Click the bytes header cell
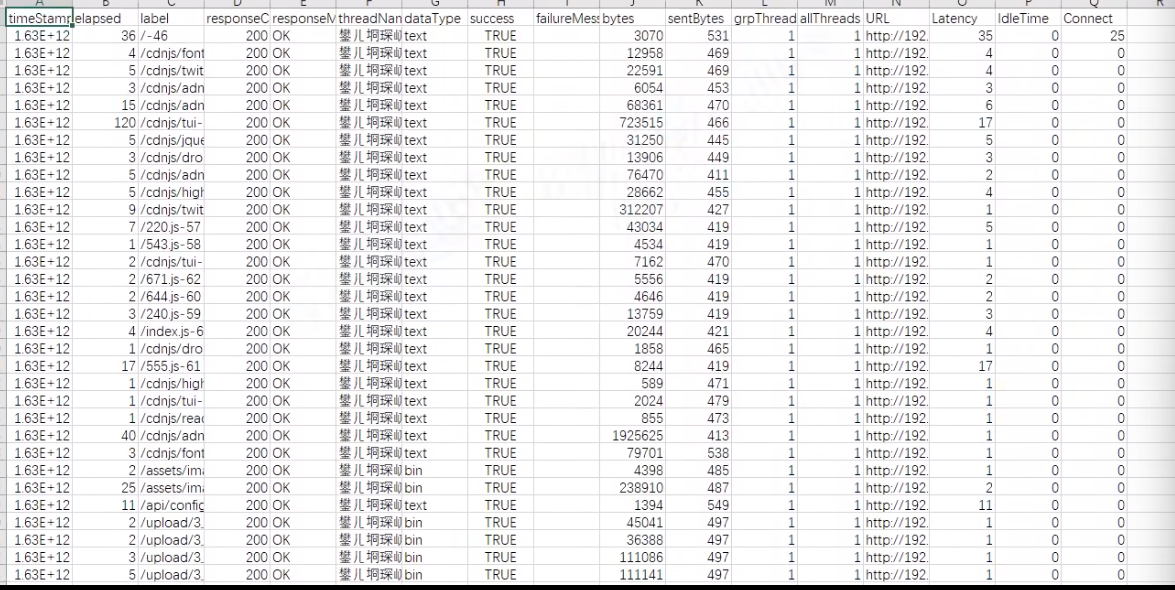The image size is (1175, 590). tap(632, 18)
